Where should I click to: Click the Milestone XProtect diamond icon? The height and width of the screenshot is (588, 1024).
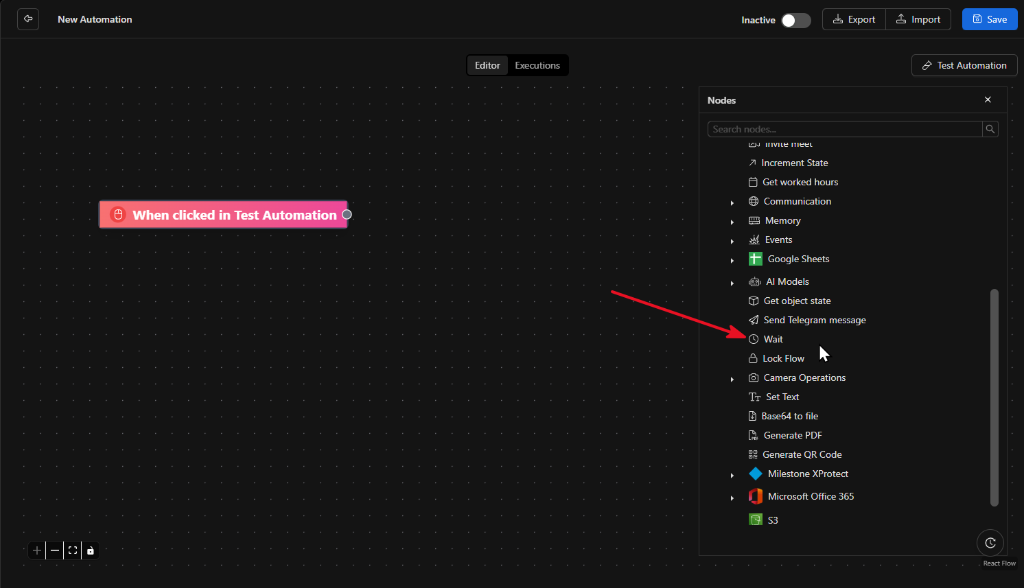pyautogui.click(x=756, y=474)
